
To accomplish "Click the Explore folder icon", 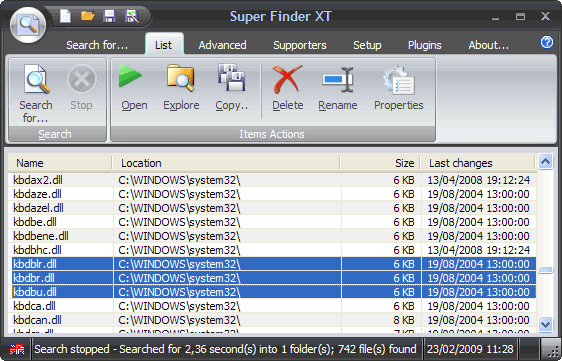I will click(x=180, y=77).
